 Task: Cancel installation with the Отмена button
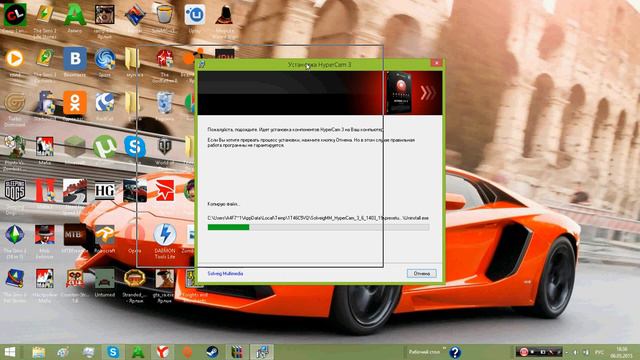[421, 273]
